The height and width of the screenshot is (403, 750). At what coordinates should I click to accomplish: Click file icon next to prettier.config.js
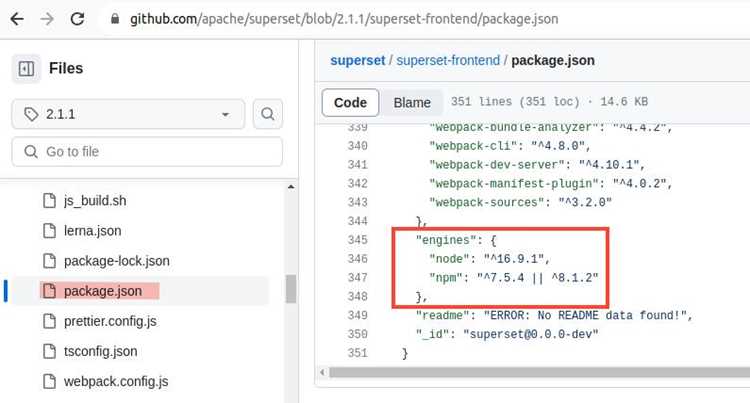coord(49,321)
